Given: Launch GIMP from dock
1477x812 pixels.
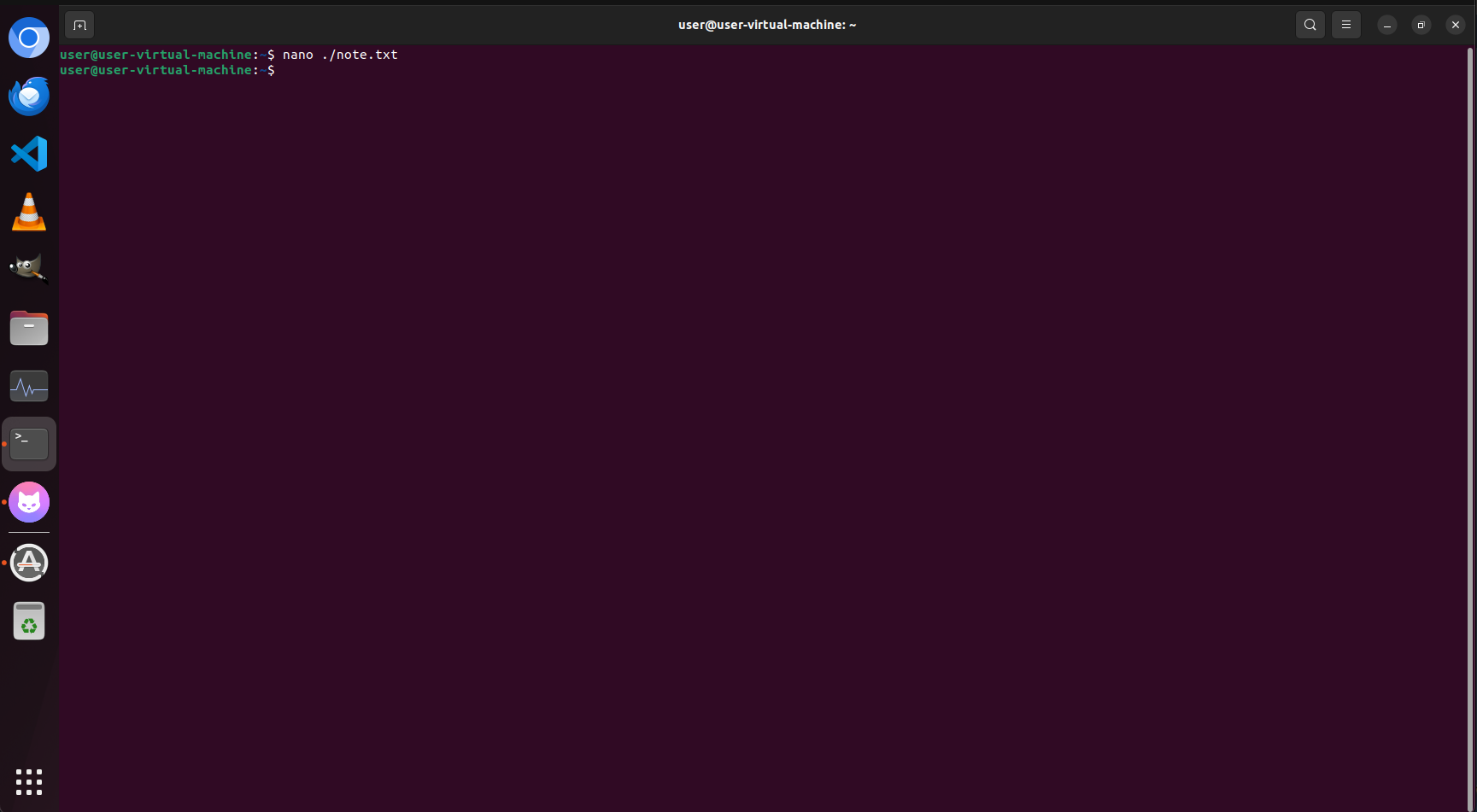Looking at the screenshot, I should click(29, 270).
